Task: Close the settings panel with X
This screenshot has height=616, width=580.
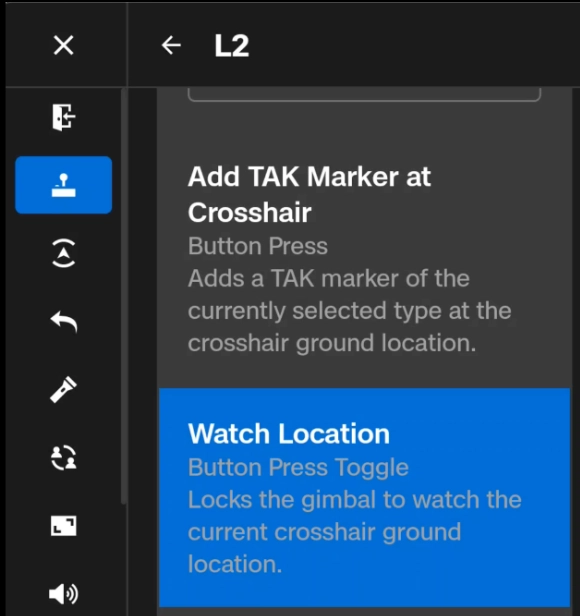Action: pos(63,45)
